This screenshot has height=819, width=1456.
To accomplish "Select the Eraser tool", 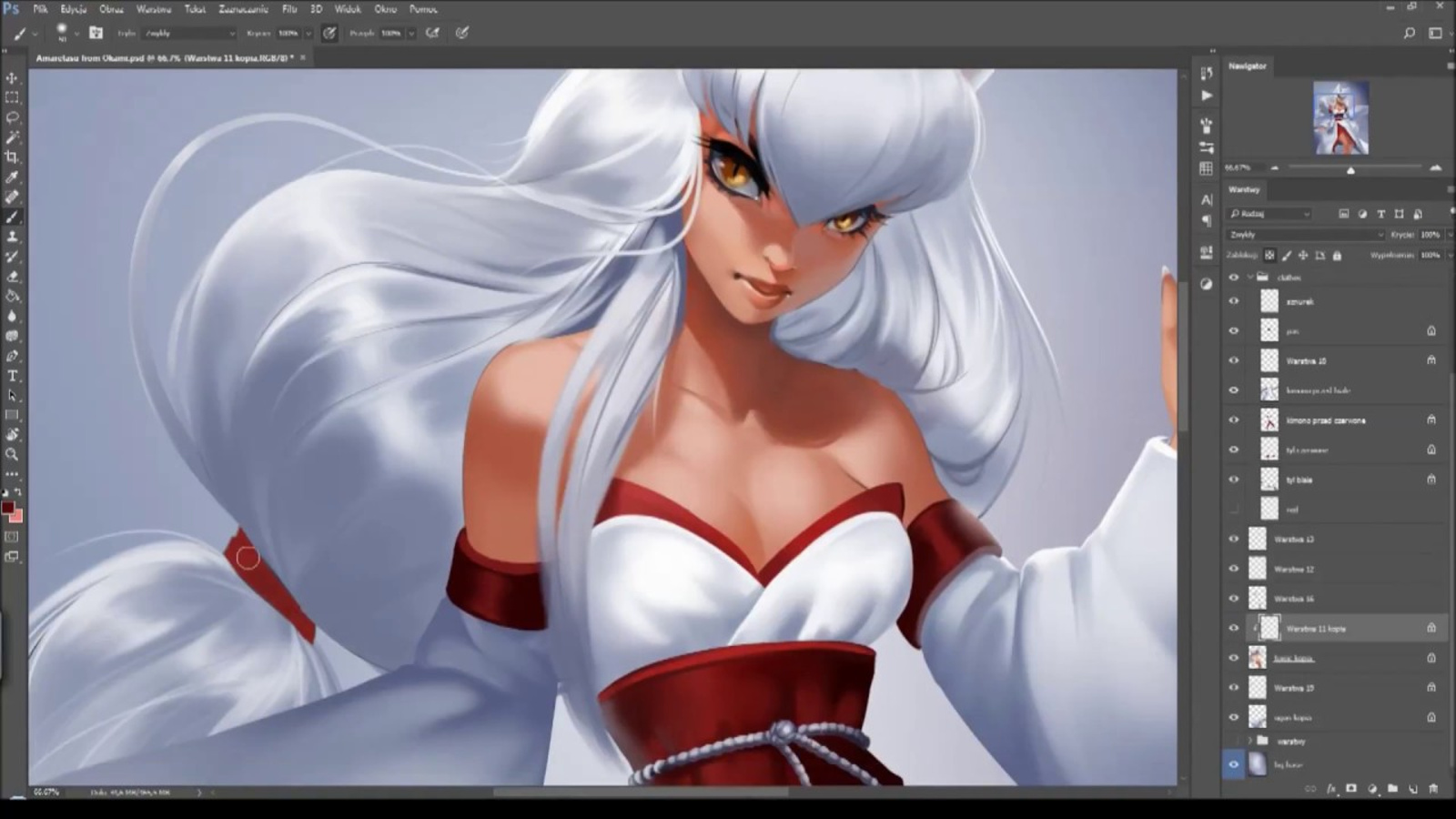I will click(12, 277).
